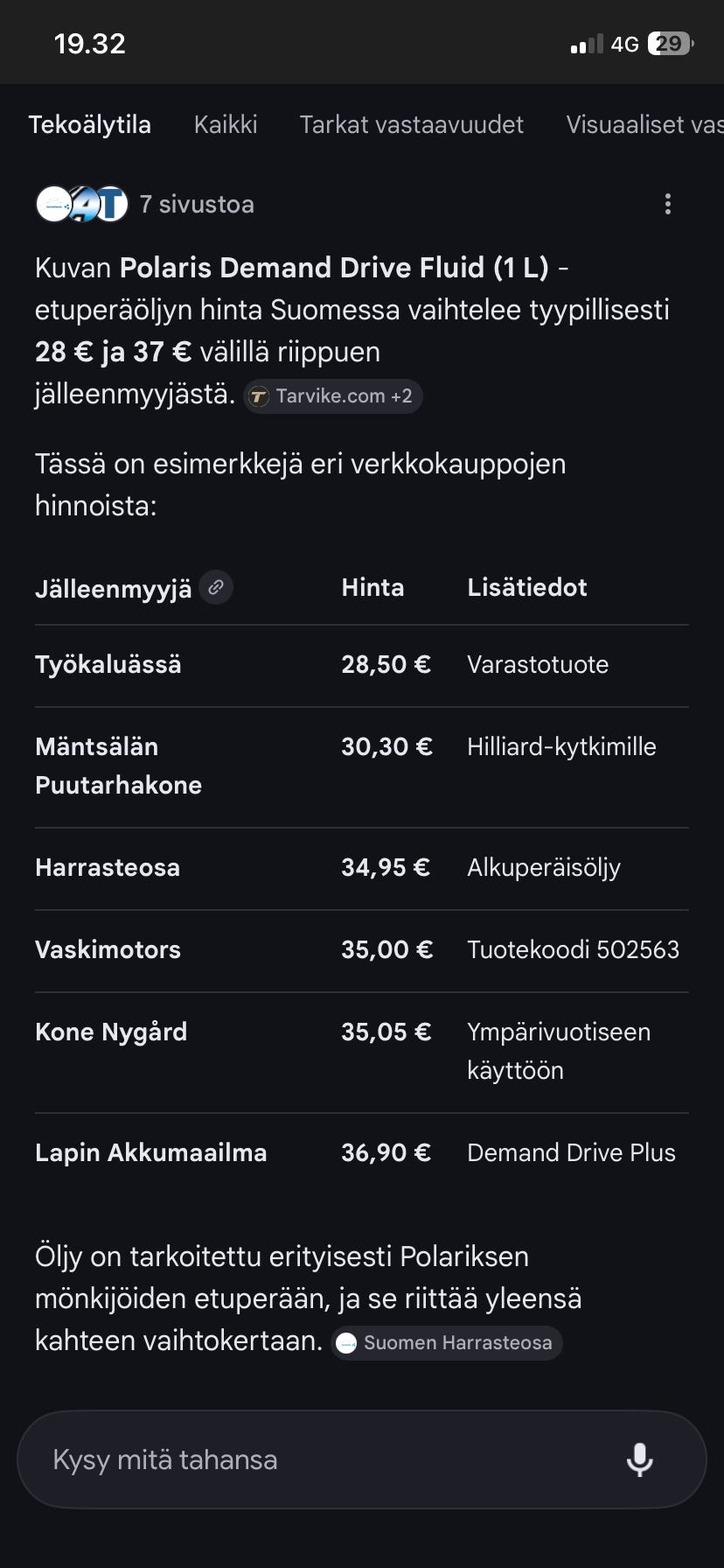The height and width of the screenshot is (1568, 724).
Task: Select the Tarkat vastaavuudet tab
Action: coord(411,124)
